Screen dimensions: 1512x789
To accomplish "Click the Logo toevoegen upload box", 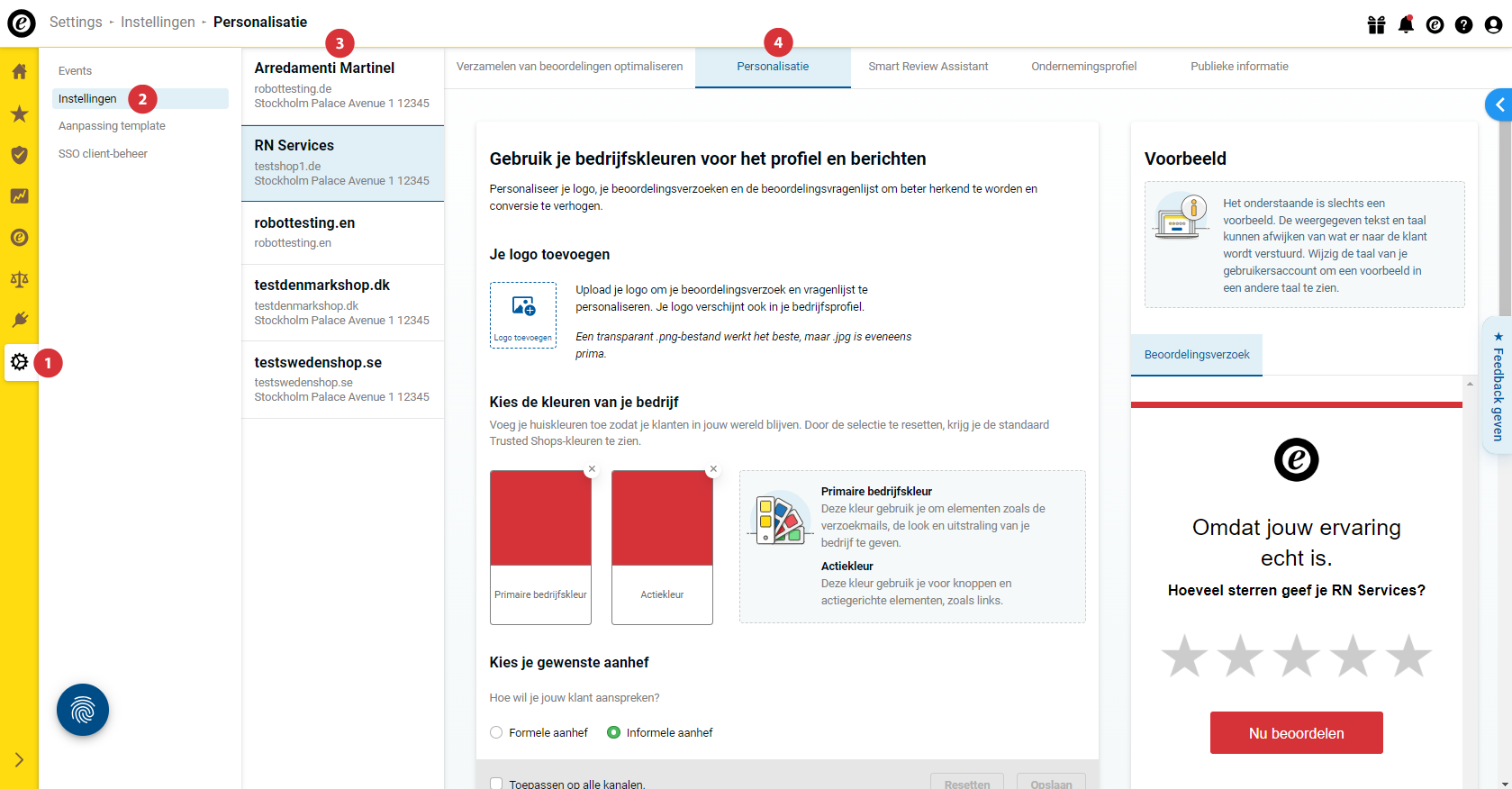I will tap(522, 314).
